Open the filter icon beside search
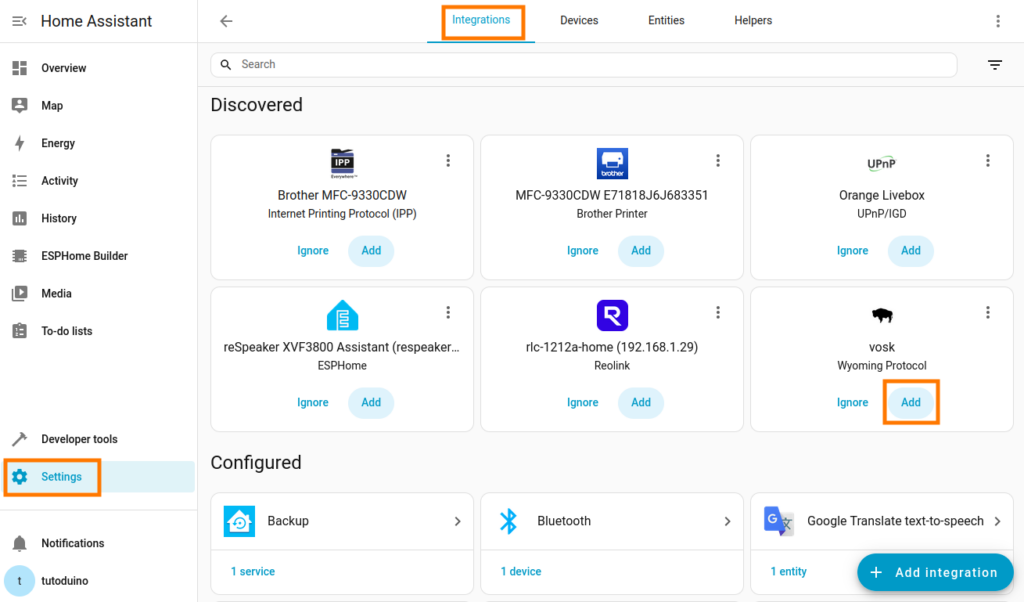Image resolution: width=1024 pixels, height=602 pixels. [994, 65]
